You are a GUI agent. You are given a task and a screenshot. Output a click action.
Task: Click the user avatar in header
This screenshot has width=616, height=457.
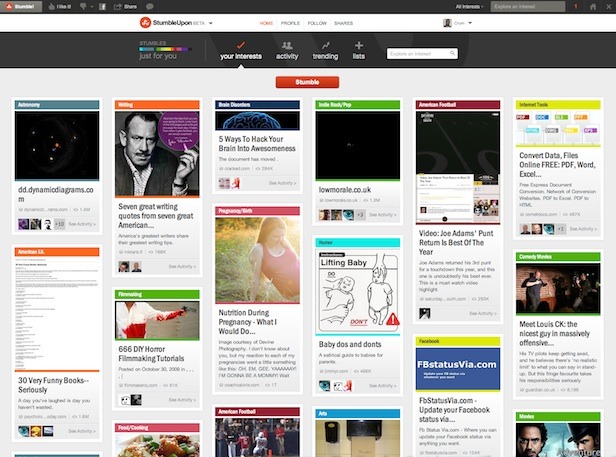pos(447,23)
